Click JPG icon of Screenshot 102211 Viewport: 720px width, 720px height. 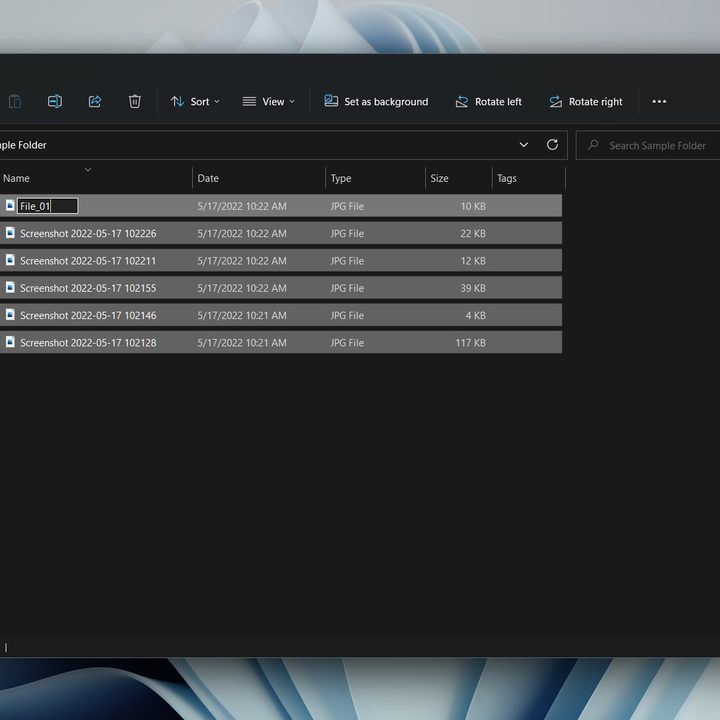tap(10, 260)
